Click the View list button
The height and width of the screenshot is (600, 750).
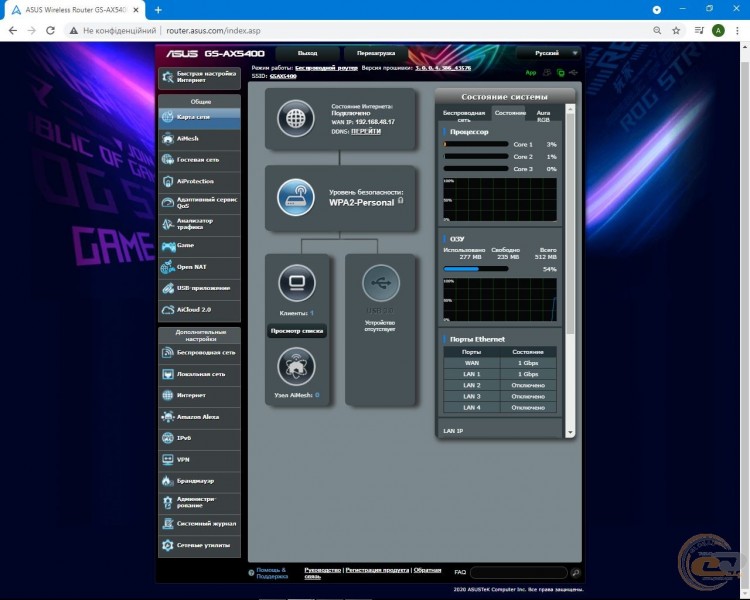coord(297,331)
